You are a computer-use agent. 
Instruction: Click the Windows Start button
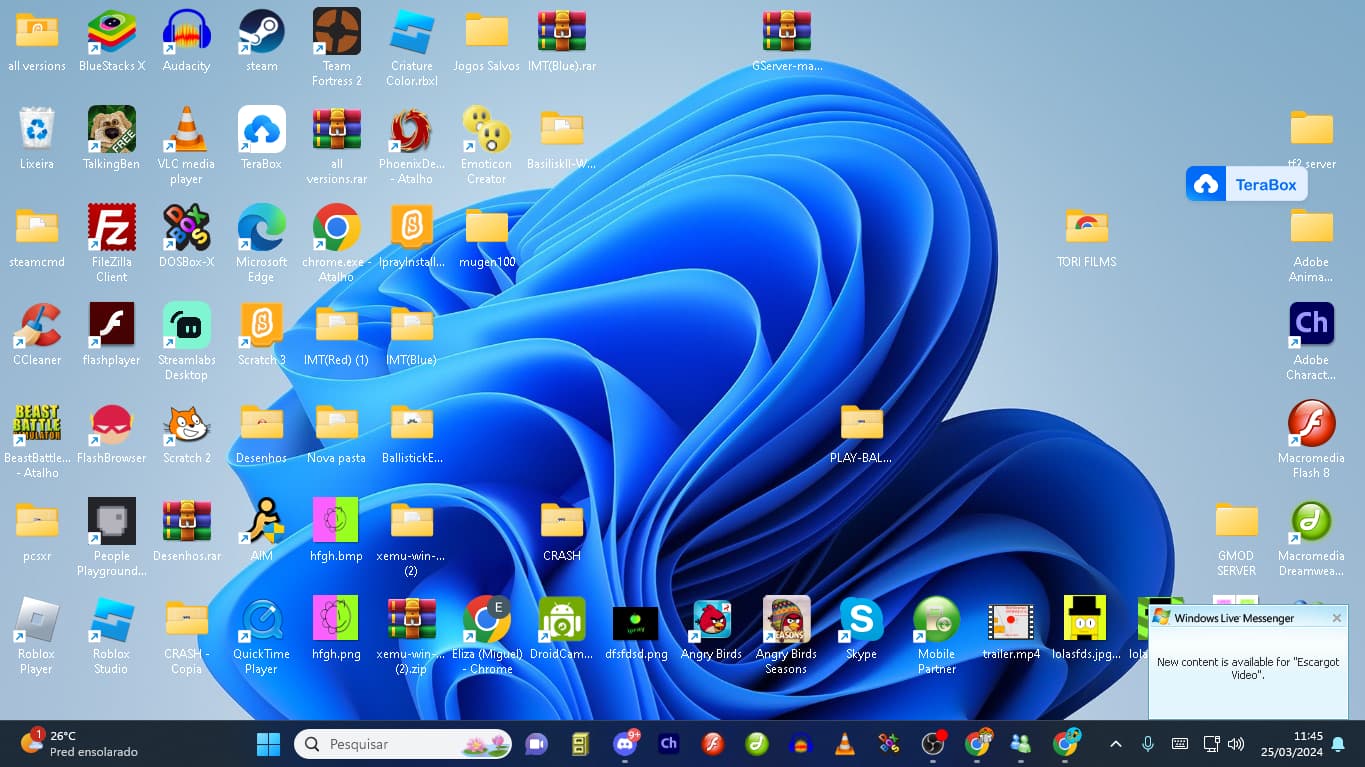(268, 743)
